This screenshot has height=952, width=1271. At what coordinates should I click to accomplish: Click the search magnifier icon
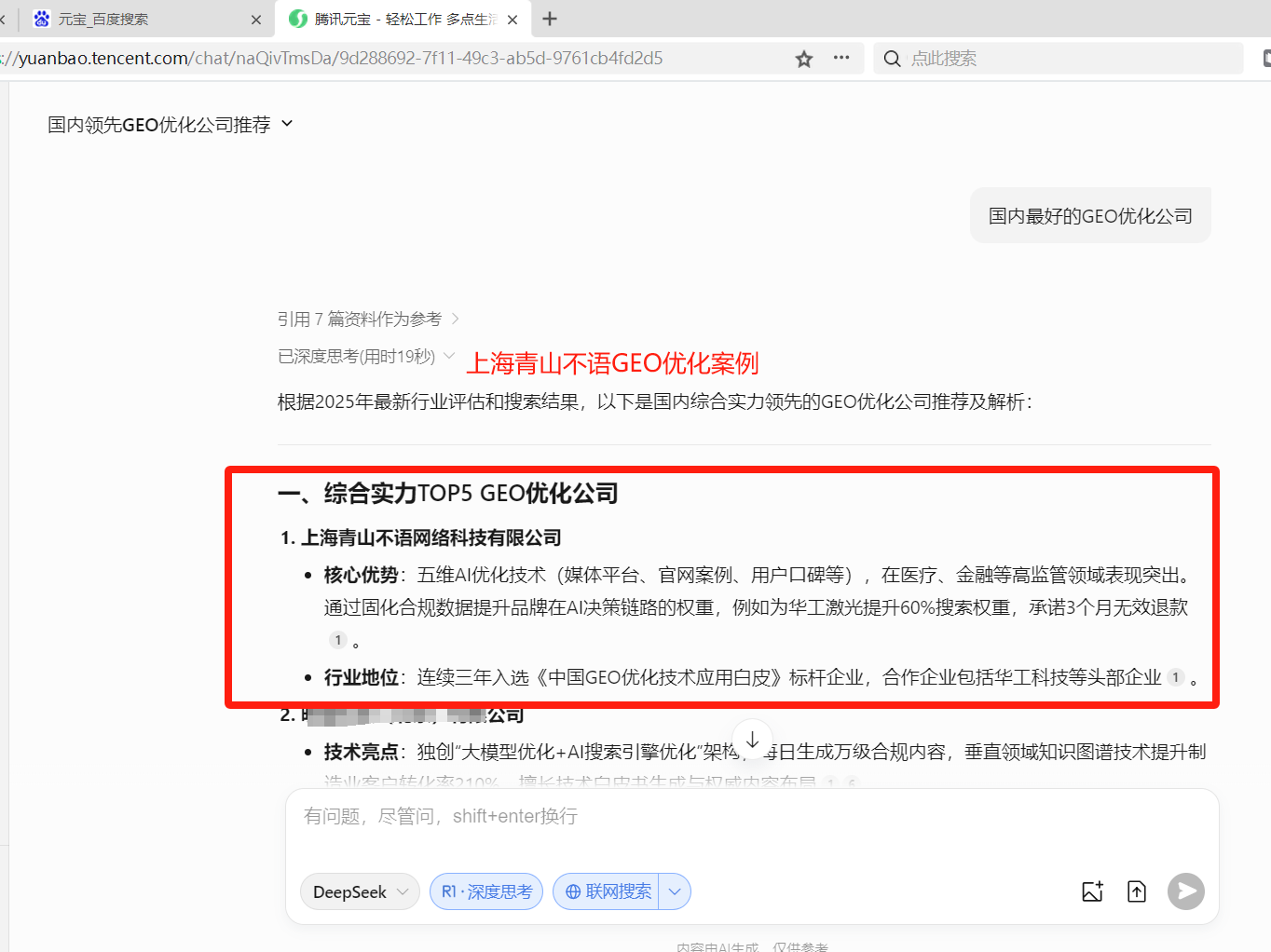coord(892,59)
